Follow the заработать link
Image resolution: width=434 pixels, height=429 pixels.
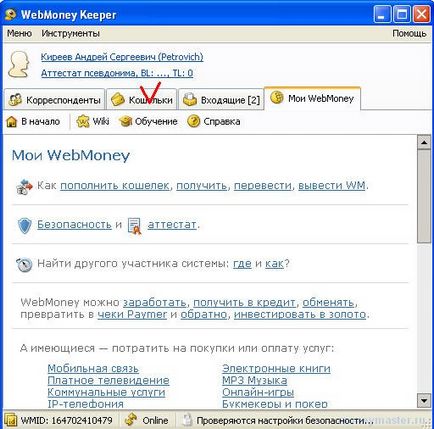click(x=155, y=302)
